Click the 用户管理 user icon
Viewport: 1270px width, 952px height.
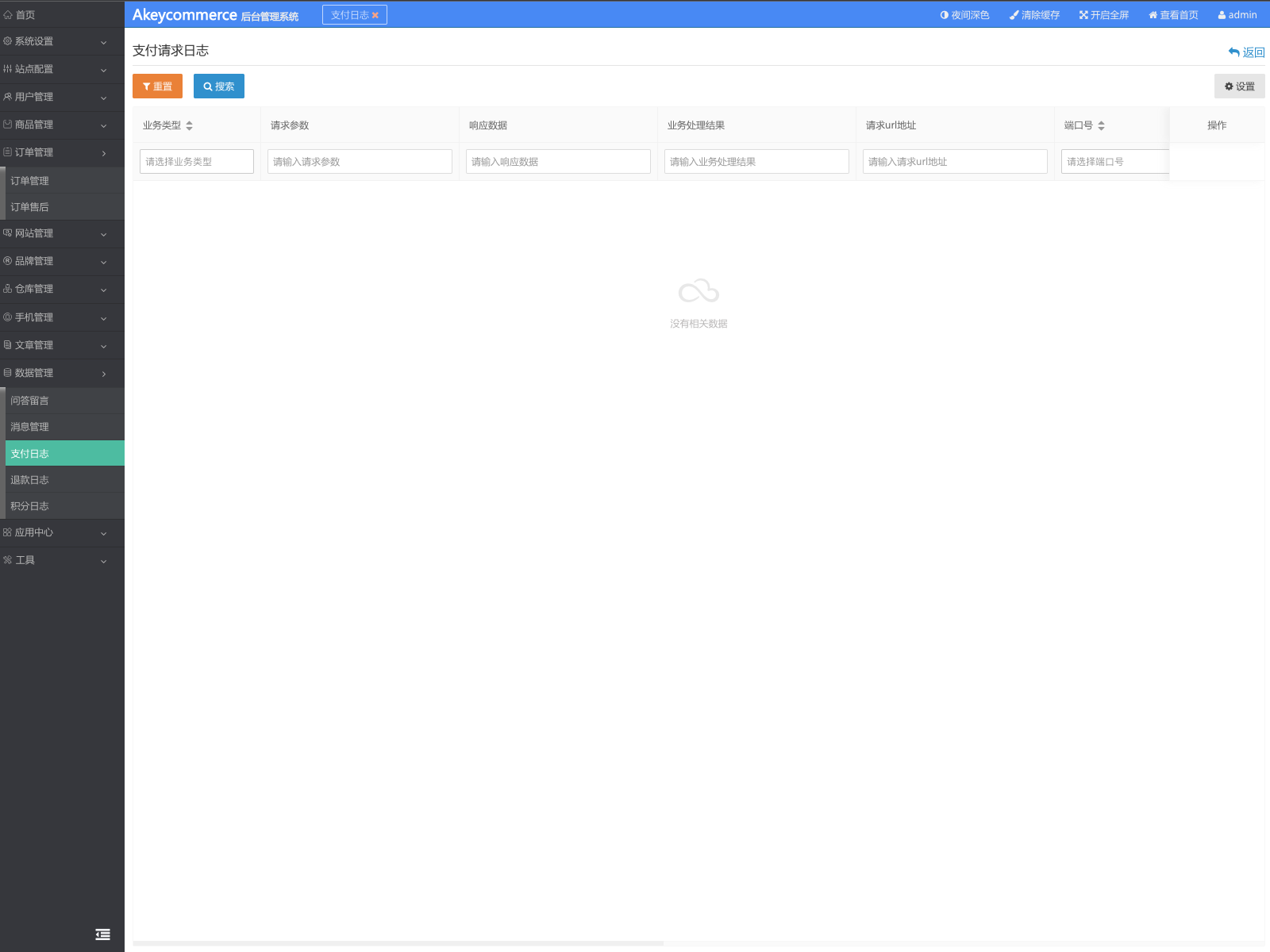click(x=7, y=97)
